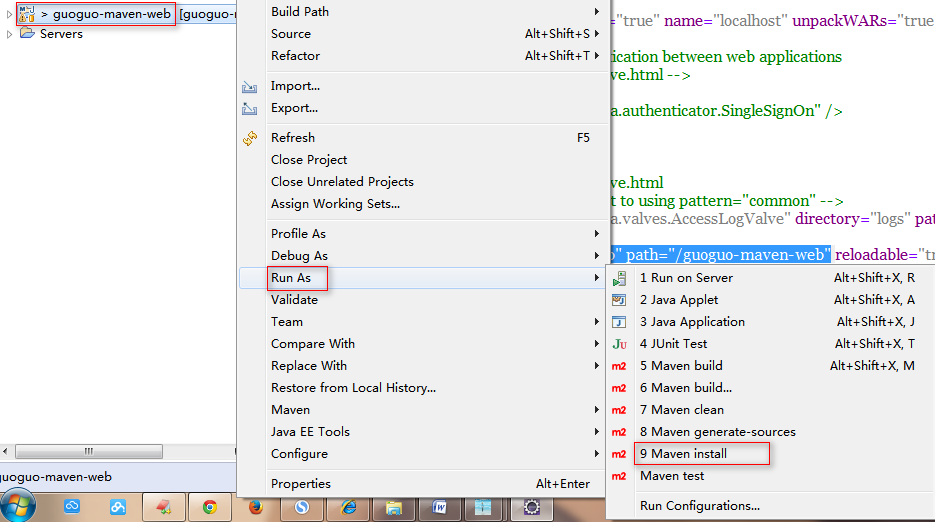Expand the Configure submenu arrow

click(x=596, y=454)
